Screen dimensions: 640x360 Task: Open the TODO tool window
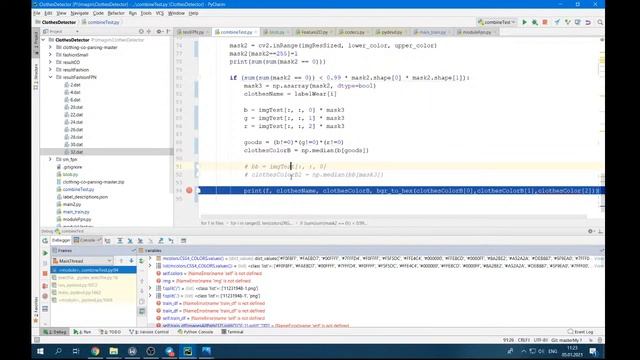coord(111,332)
